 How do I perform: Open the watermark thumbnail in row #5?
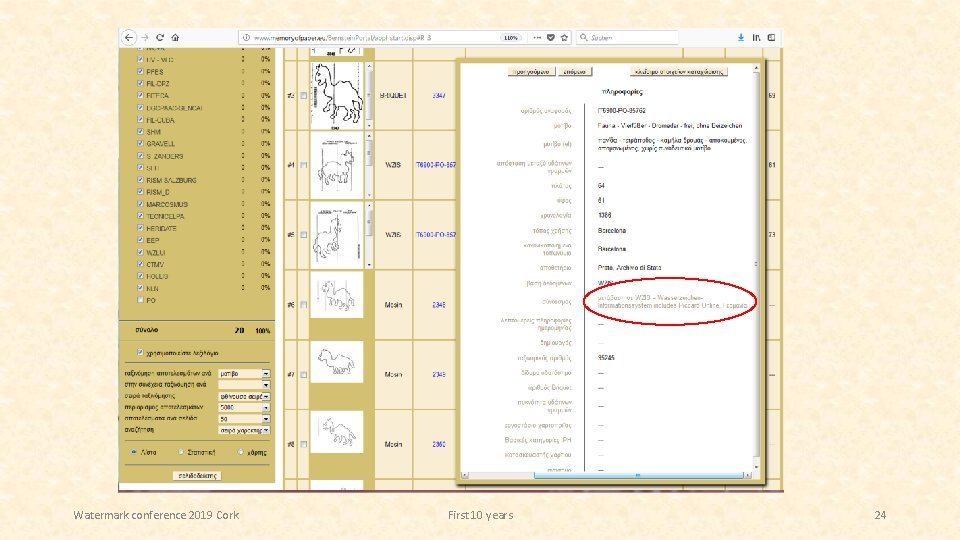click(337, 234)
